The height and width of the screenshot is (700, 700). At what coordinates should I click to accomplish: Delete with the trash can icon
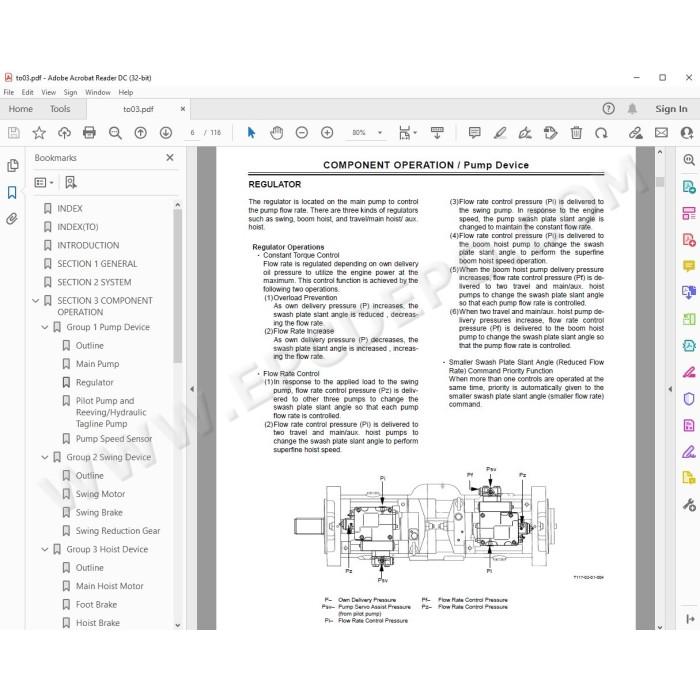point(576,133)
